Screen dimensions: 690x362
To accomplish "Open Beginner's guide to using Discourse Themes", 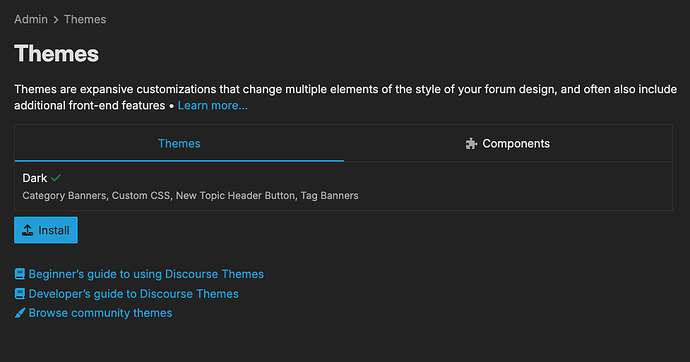I will pyautogui.click(x=146, y=274).
